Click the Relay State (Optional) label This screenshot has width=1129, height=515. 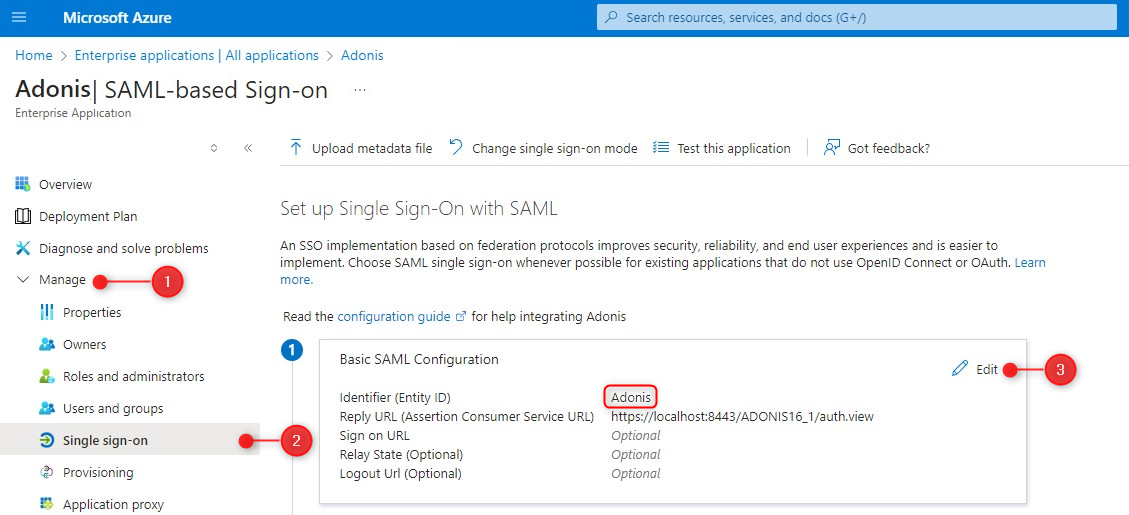click(401, 454)
